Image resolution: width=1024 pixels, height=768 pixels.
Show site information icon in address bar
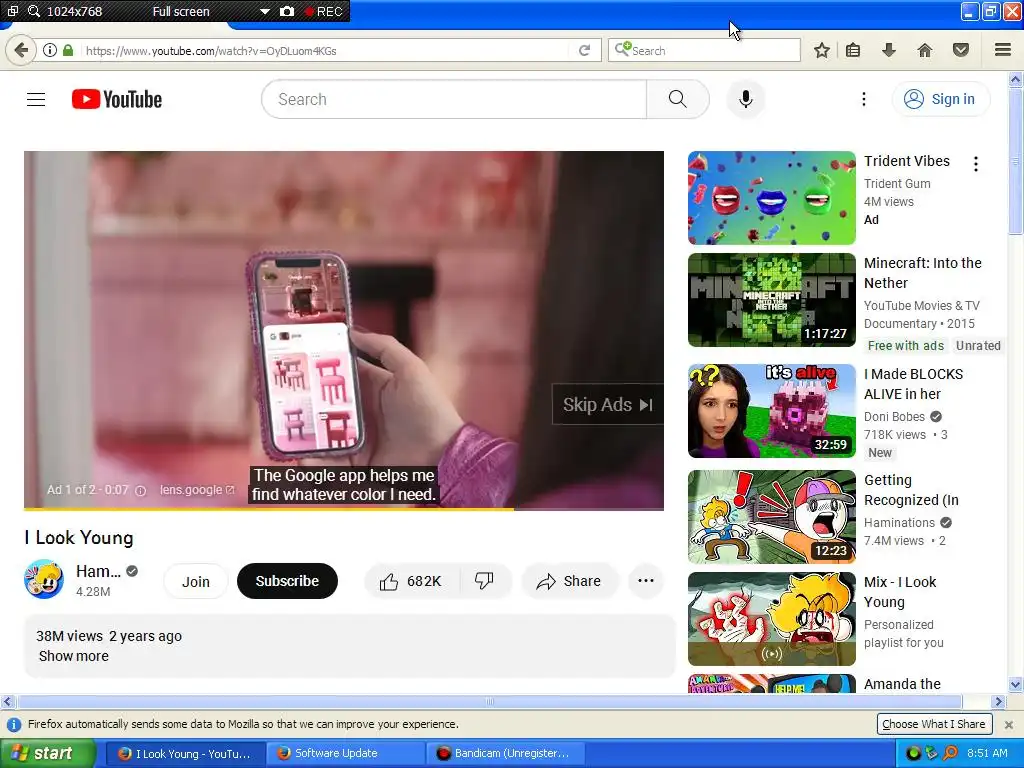click(50, 50)
